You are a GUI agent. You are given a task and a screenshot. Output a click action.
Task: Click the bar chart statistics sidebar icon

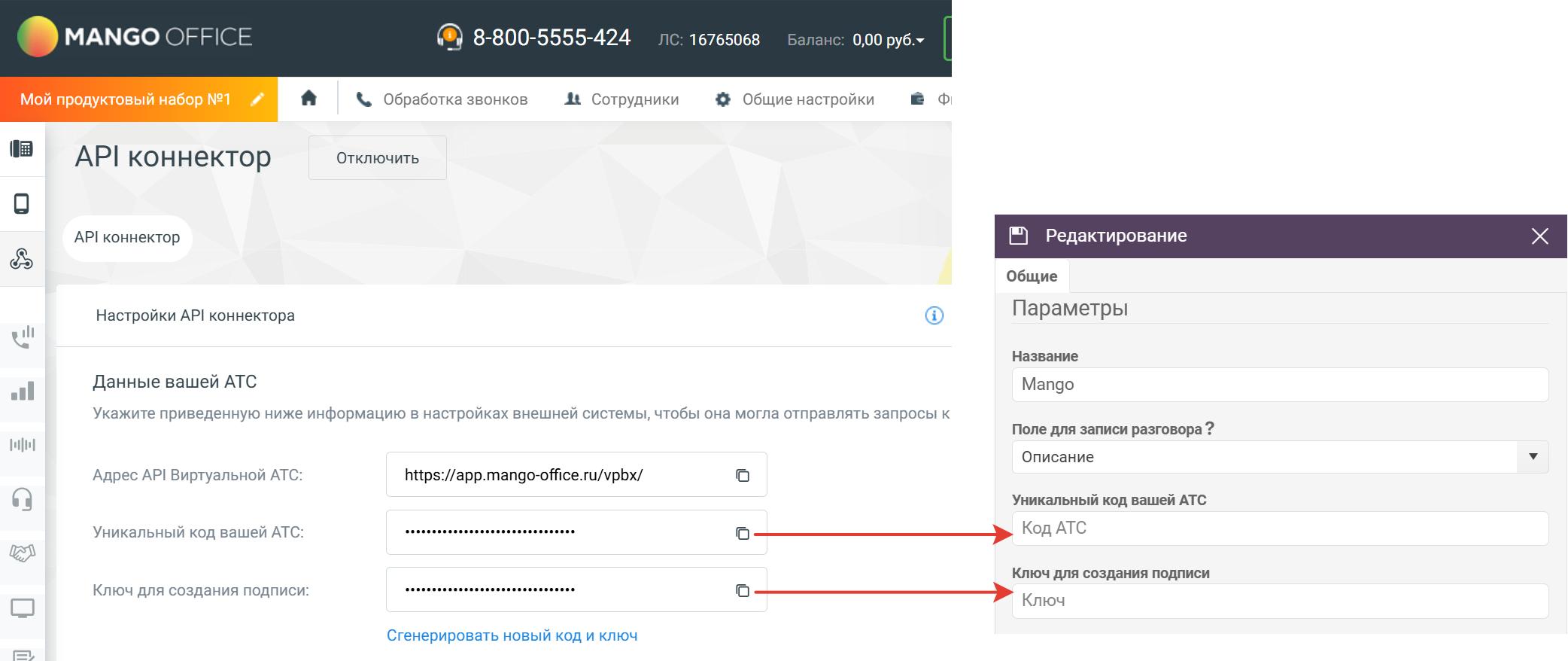click(22, 391)
